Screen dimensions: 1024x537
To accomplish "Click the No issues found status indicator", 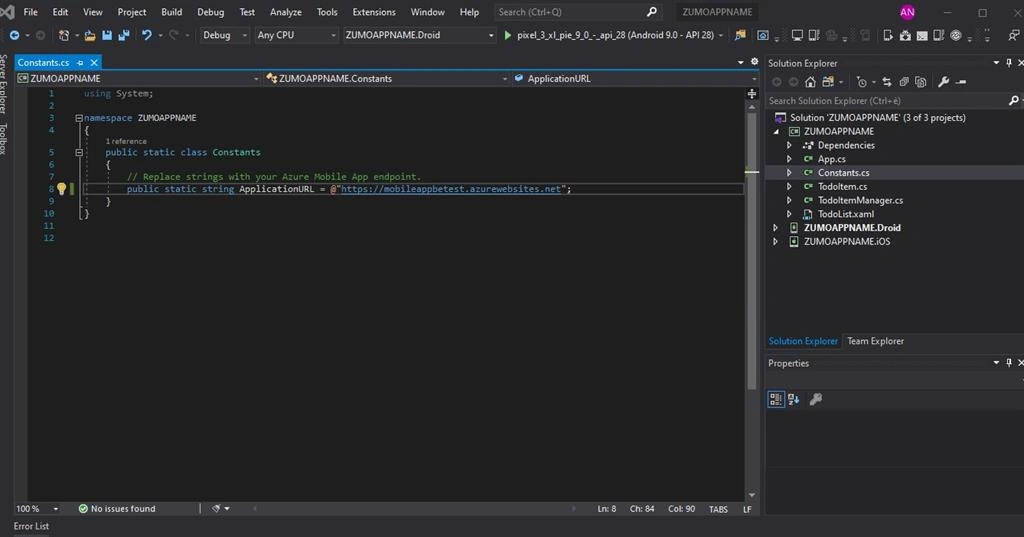I will click(x=117, y=508).
